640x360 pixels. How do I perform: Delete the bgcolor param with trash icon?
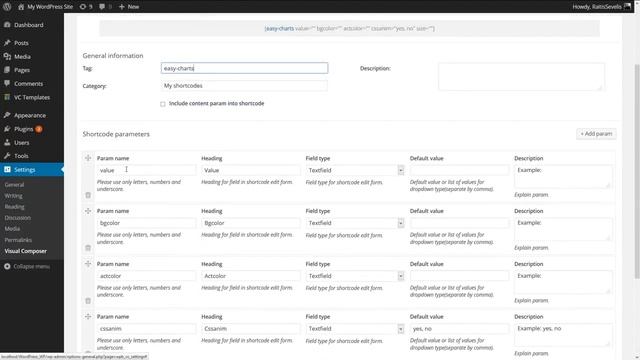click(88, 248)
